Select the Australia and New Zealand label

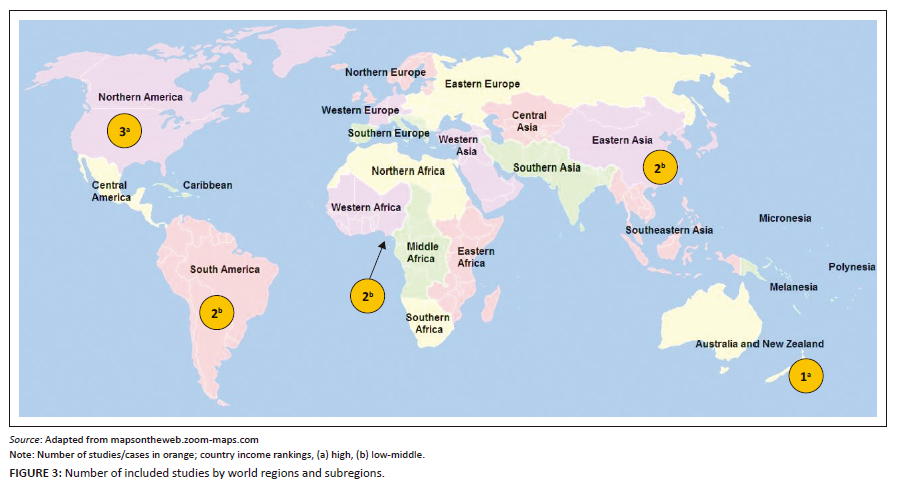[759, 345]
